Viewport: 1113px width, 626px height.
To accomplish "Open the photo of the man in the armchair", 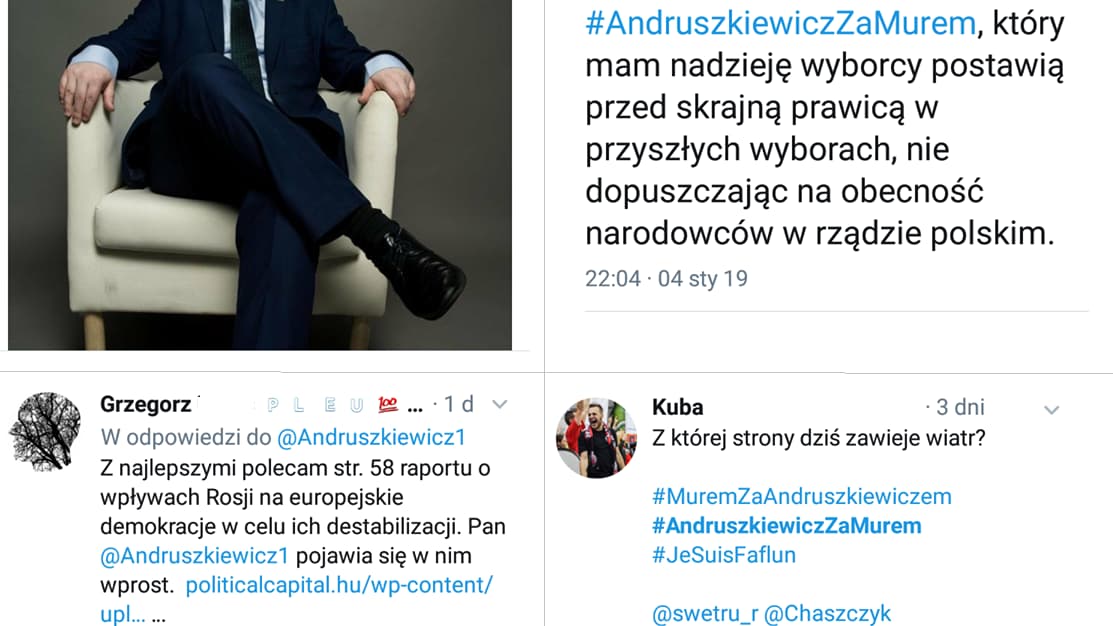I will point(260,175).
